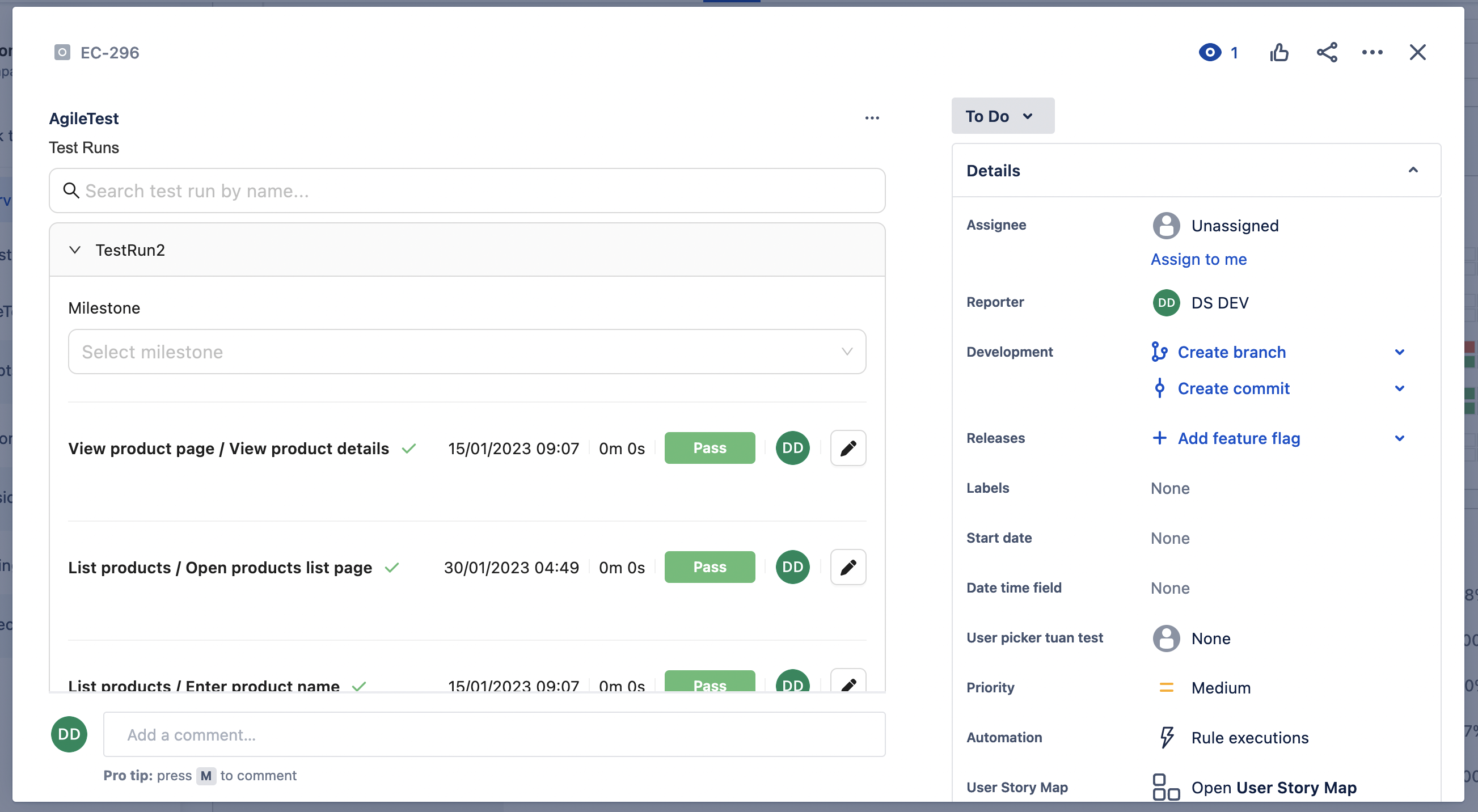Click the DS DEV reporter name
This screenshot has height=812, width=1478.
coord(1220,303)
